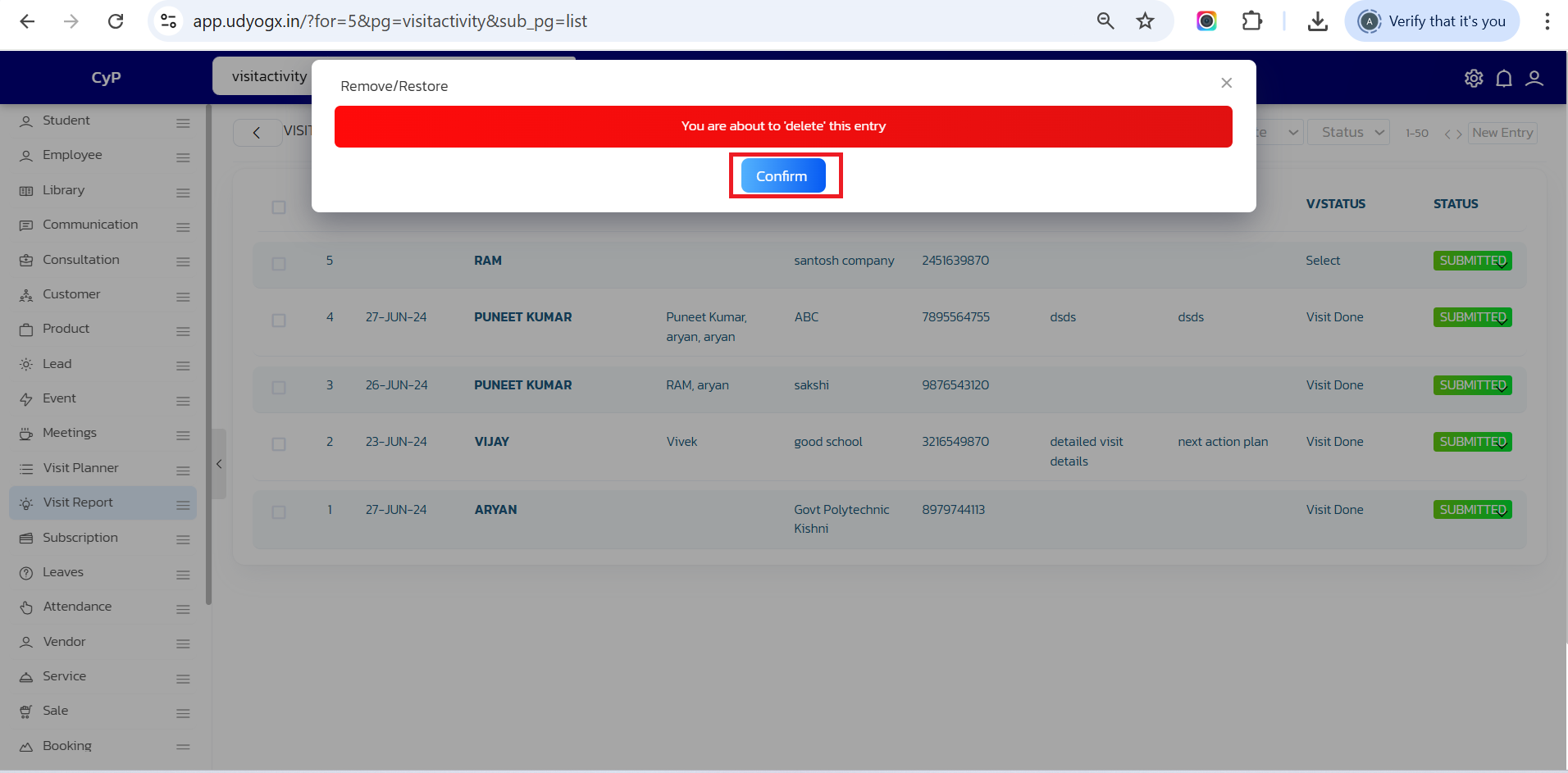Reload the page using the refresh icon
This screenshot has height=773, width=1568.
pyautogui.click(x=116, y=21)
